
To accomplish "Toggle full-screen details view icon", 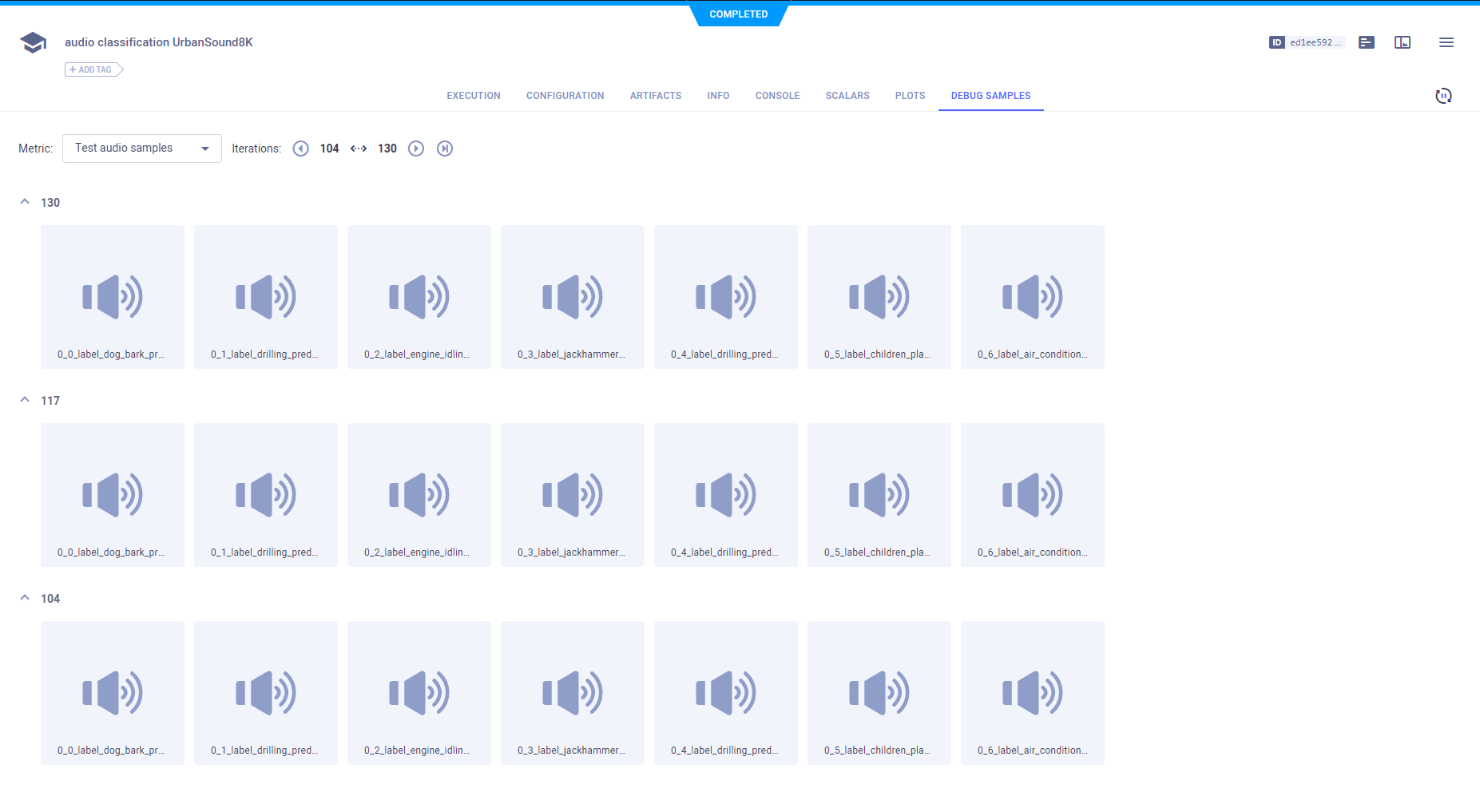I will pos(1403,42).
